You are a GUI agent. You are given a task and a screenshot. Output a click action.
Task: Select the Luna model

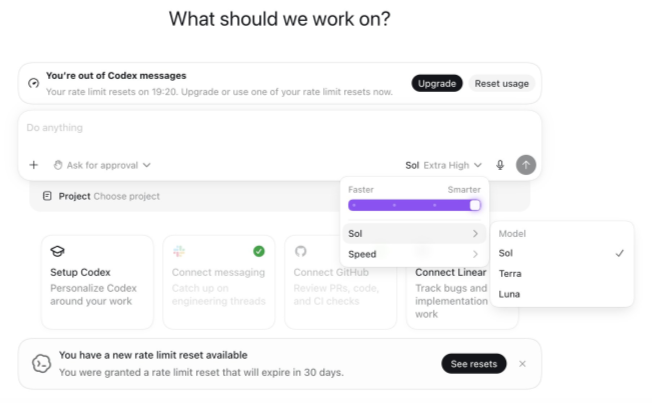pyautogui.click(x=562, y=294)
